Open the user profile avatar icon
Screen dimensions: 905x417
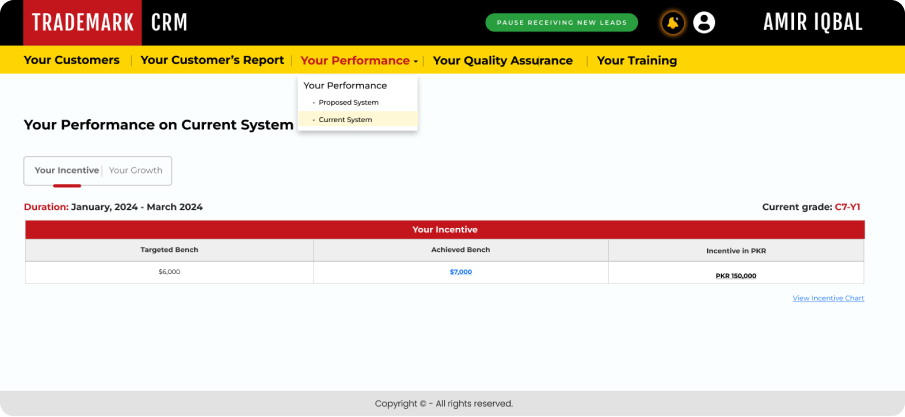pyautogui.click(x=704, y=22)
